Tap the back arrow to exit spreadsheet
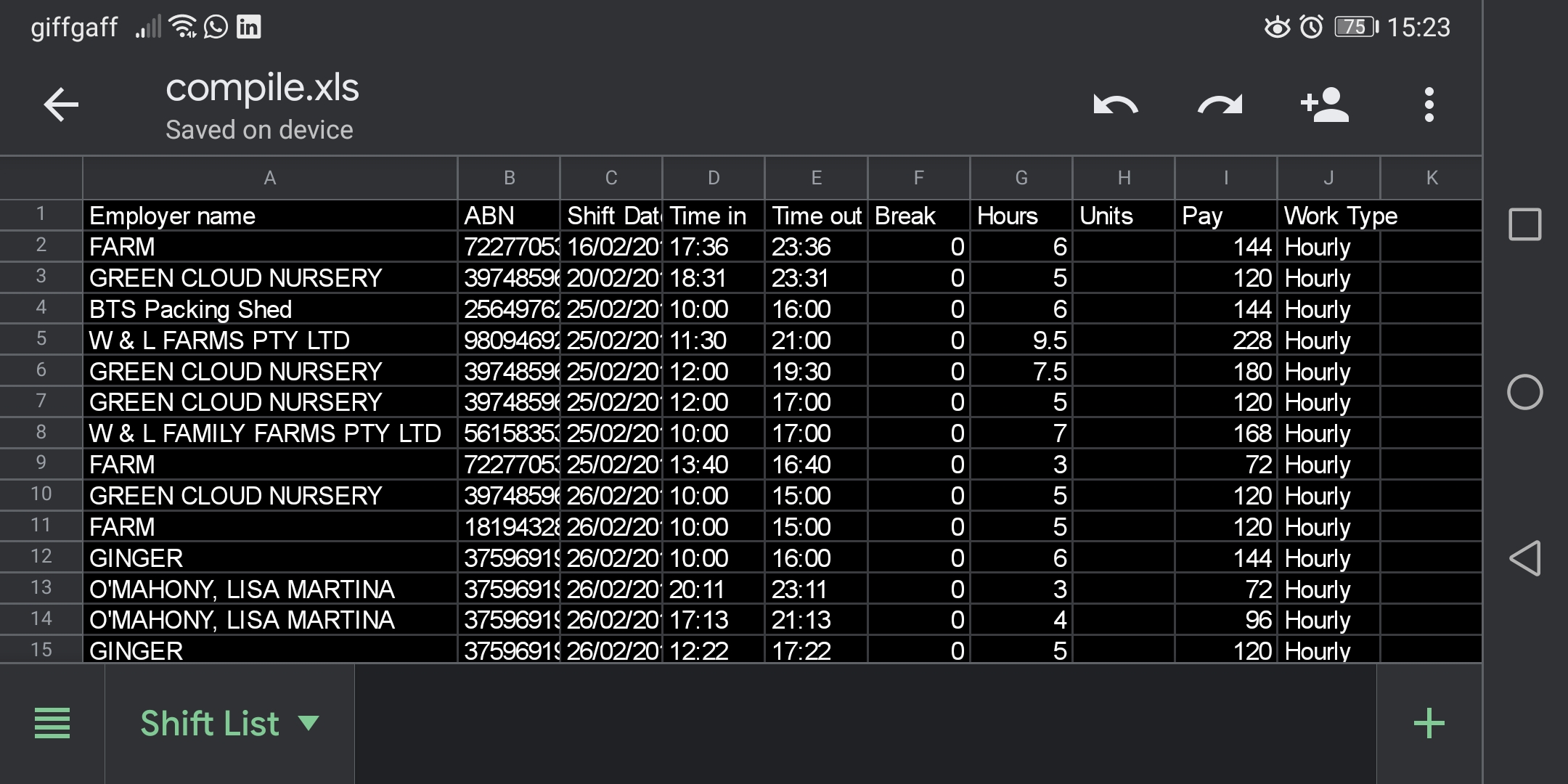 point(61,105)
